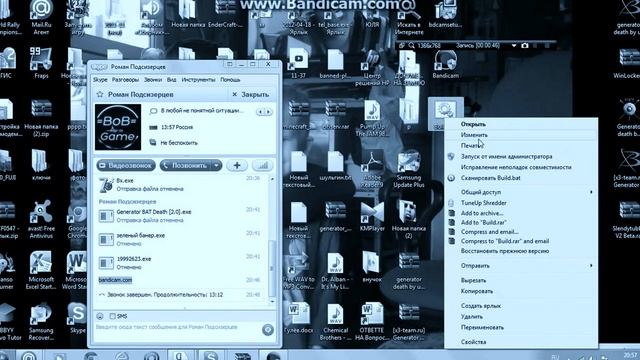Open the avast! Free Antivirus shortcut
Screen dimensions: 640x360
(x=41, y=219)
